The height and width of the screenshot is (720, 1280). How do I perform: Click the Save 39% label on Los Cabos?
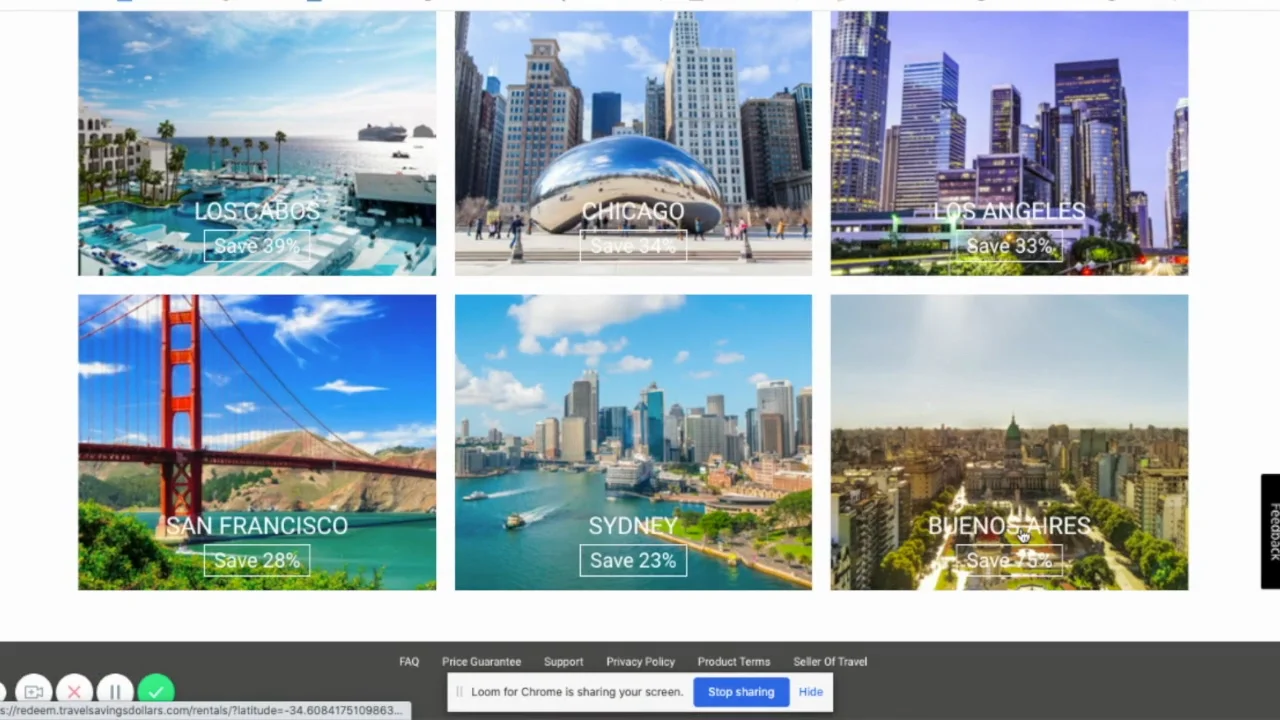257,246
